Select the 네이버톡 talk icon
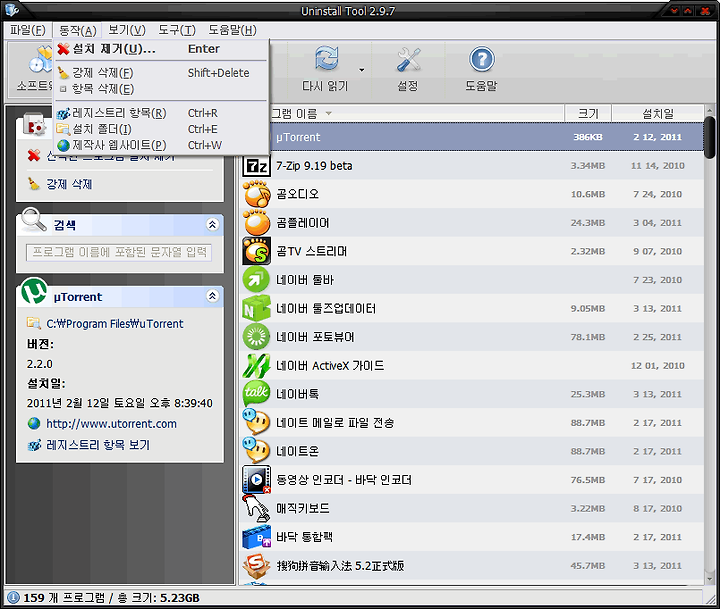Image resolution: width=720 pixels, height=609 pixels. click(x=256, y=394)
